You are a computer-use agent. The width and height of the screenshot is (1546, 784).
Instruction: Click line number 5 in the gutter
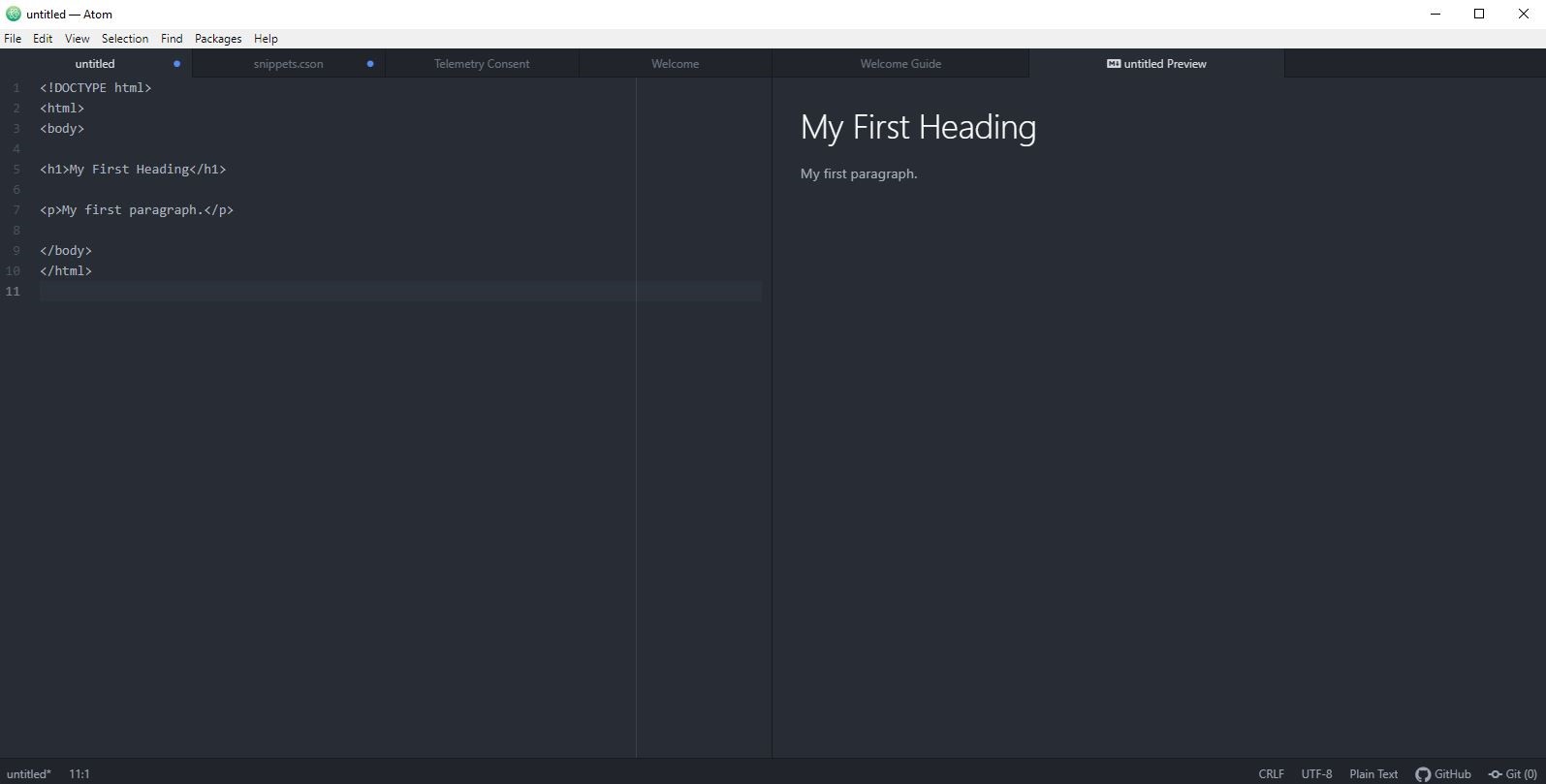16,170
